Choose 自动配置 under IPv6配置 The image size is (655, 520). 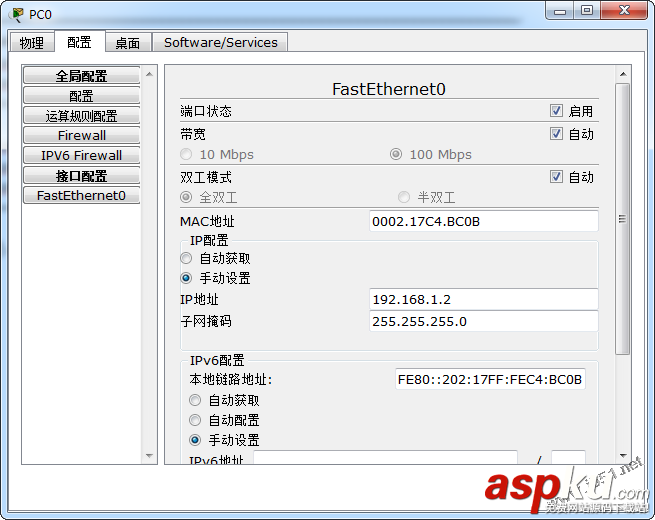(195, 420)
